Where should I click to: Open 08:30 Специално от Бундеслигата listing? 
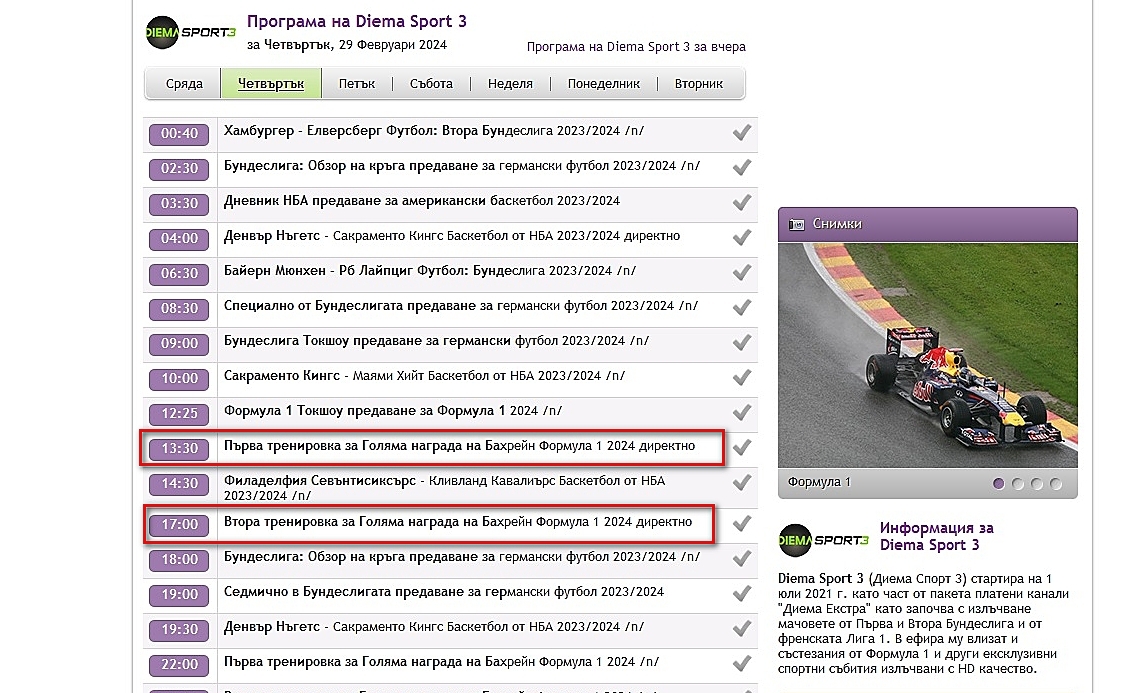[x=461, y=306]
